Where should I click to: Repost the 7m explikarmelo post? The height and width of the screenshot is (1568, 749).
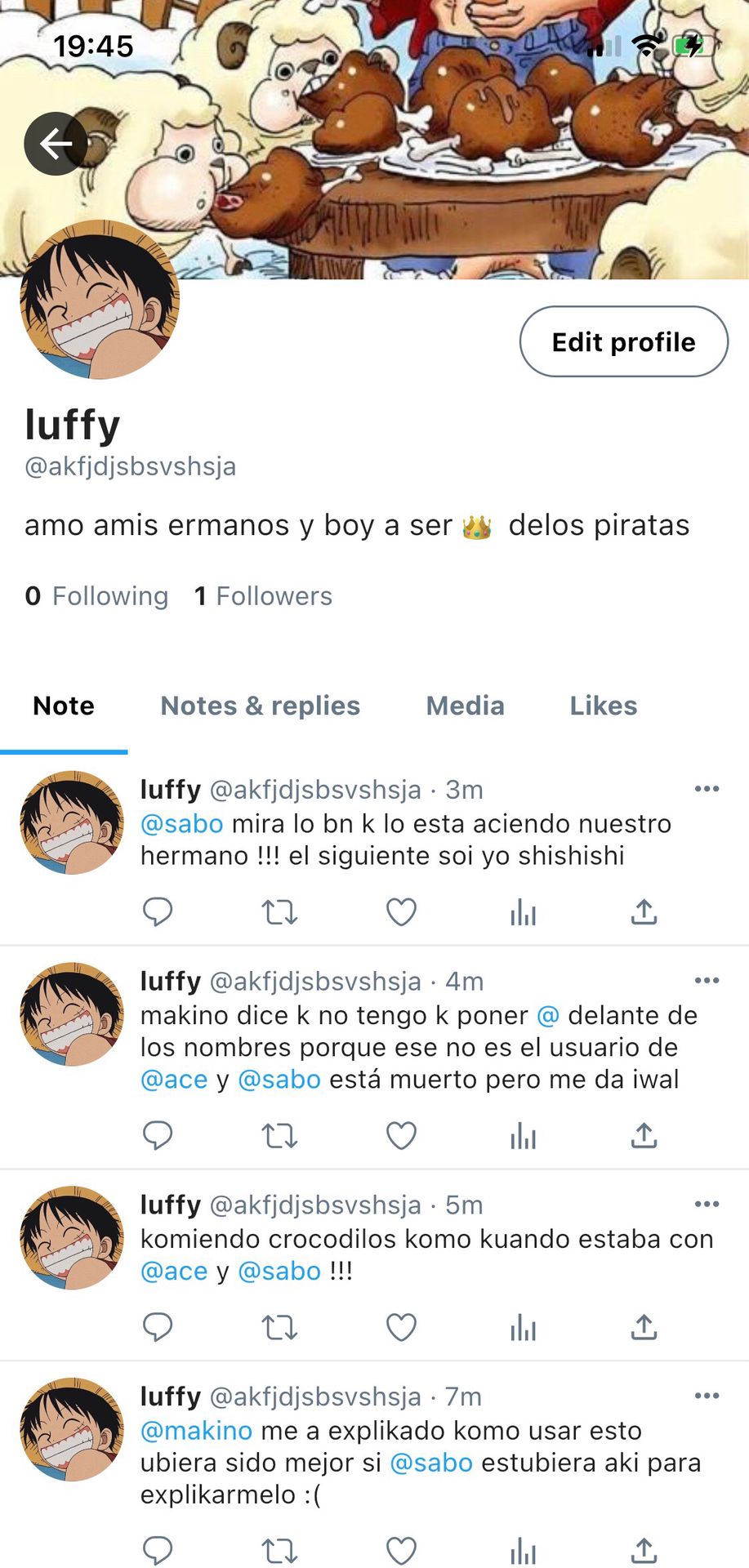[279, 1550]
